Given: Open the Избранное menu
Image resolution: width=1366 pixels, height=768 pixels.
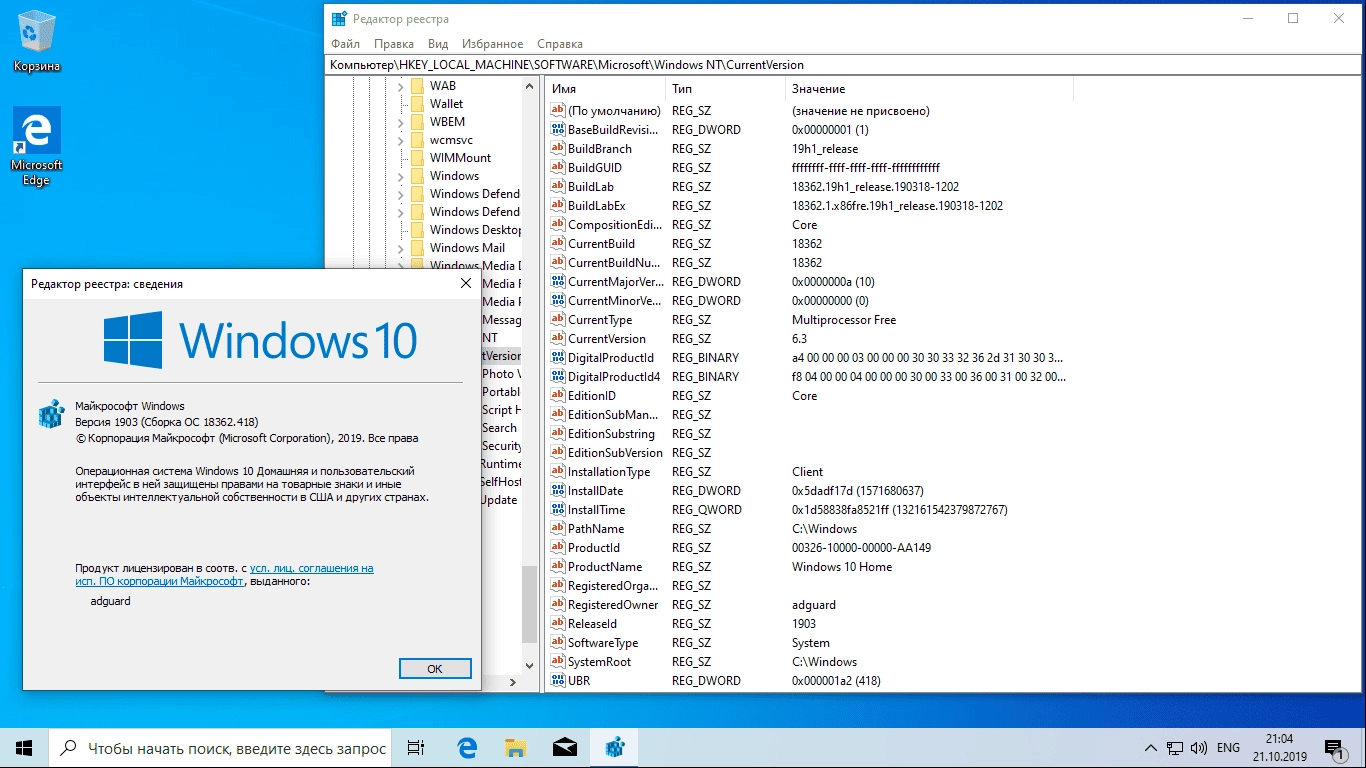Looking at the screenshot, I should click(x=493, y=44).
